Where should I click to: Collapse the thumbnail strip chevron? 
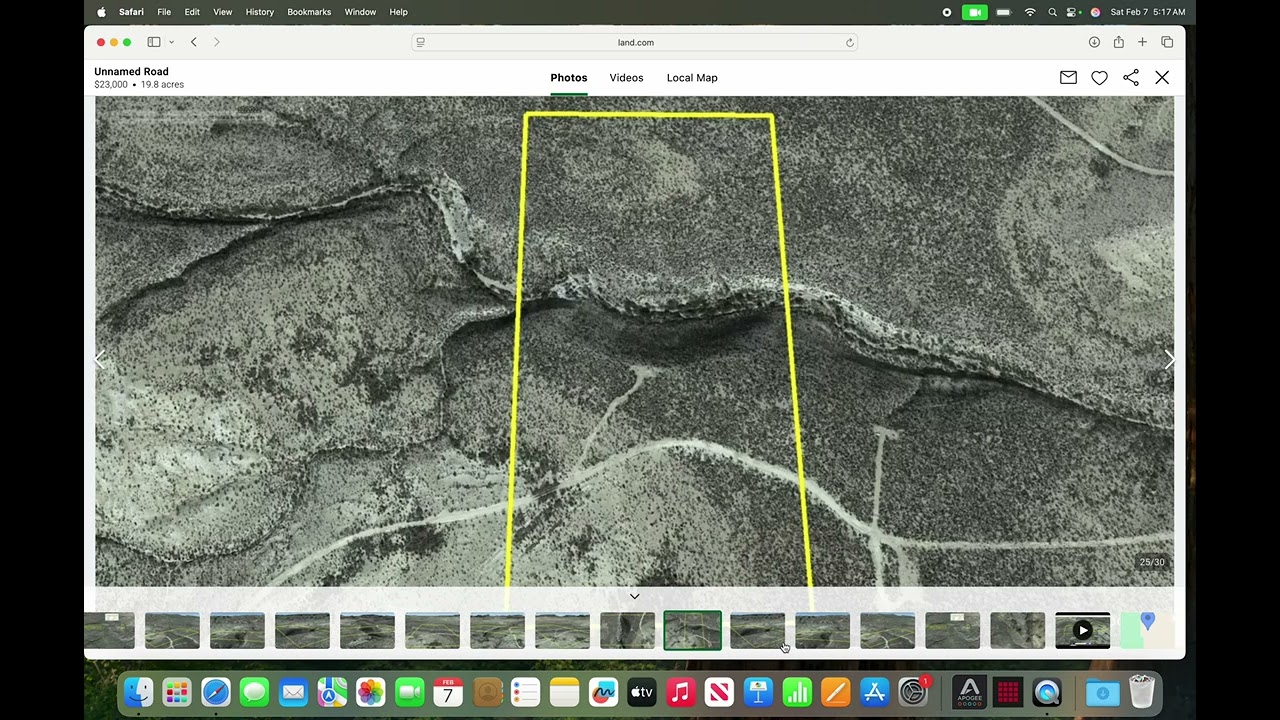point(634,596)
